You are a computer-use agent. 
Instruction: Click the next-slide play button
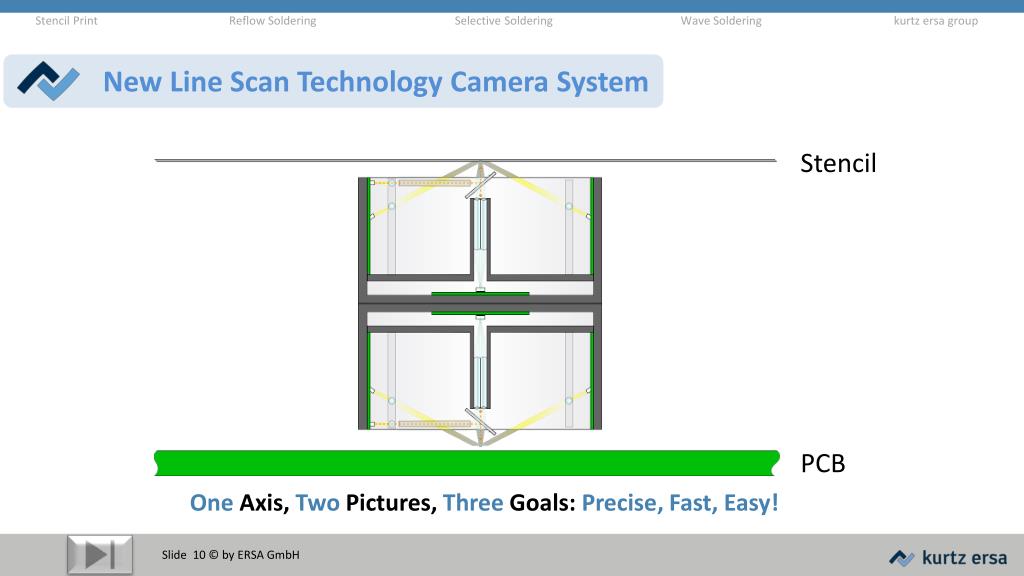[100, 555]
